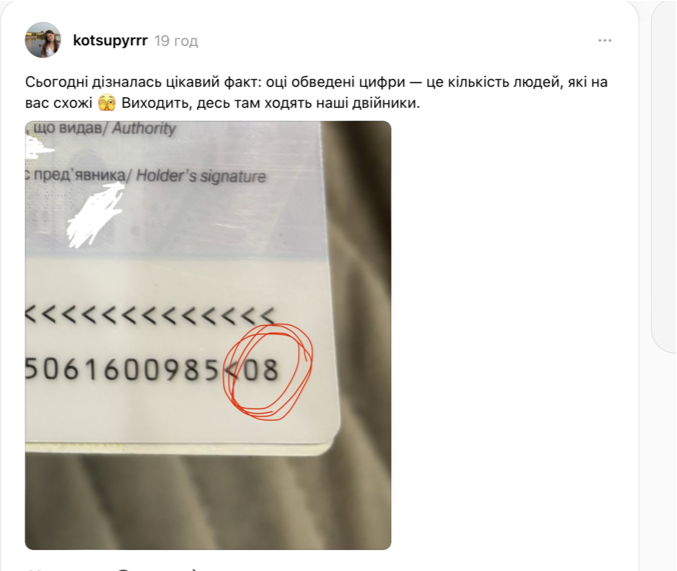Click the post text starting 'Сьогодні дізналась'
The height and width of the screenshot is (571, 677).
click(316, 92)
